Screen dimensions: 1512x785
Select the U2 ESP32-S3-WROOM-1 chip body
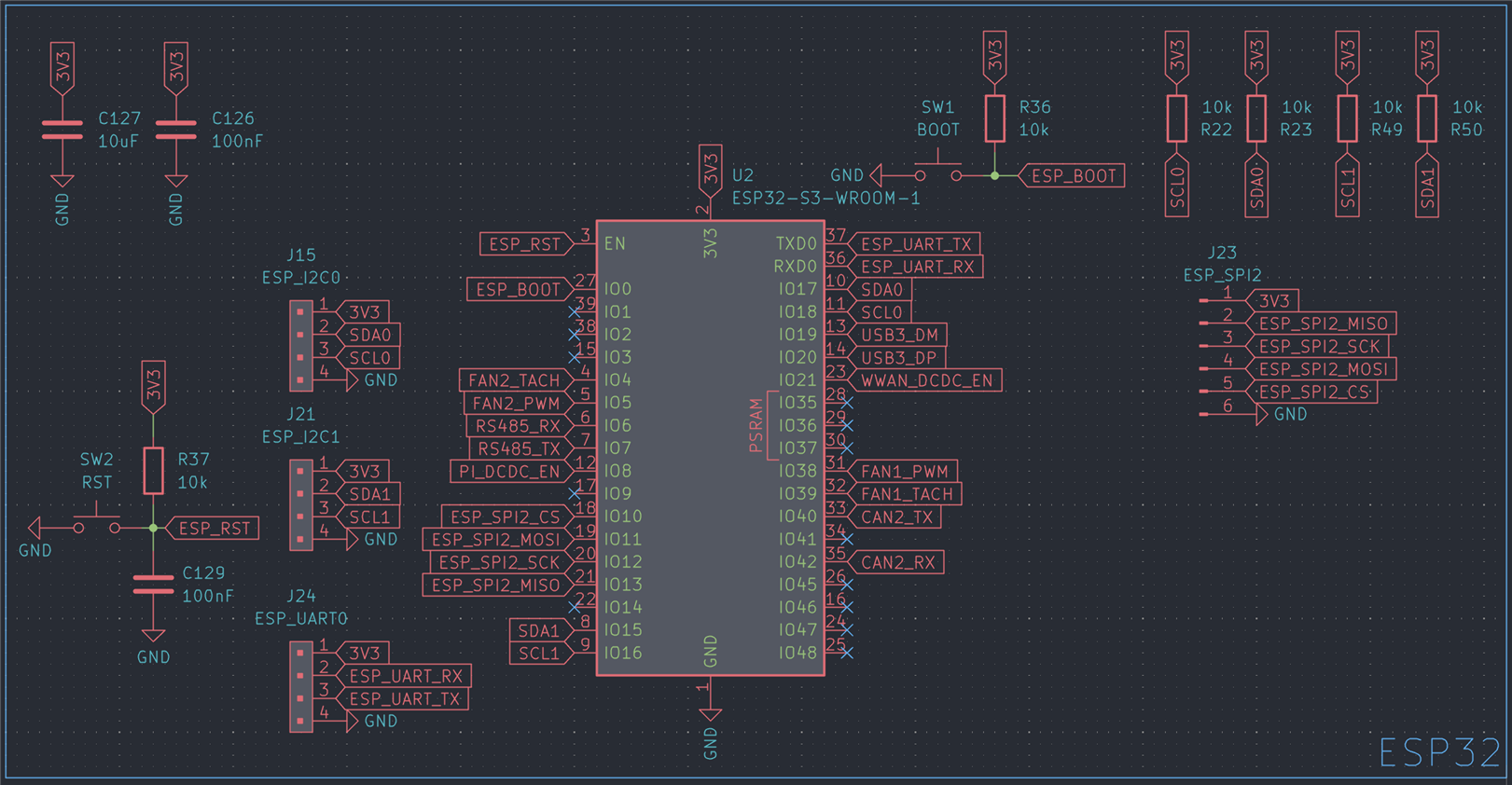[x=710, y=448]
